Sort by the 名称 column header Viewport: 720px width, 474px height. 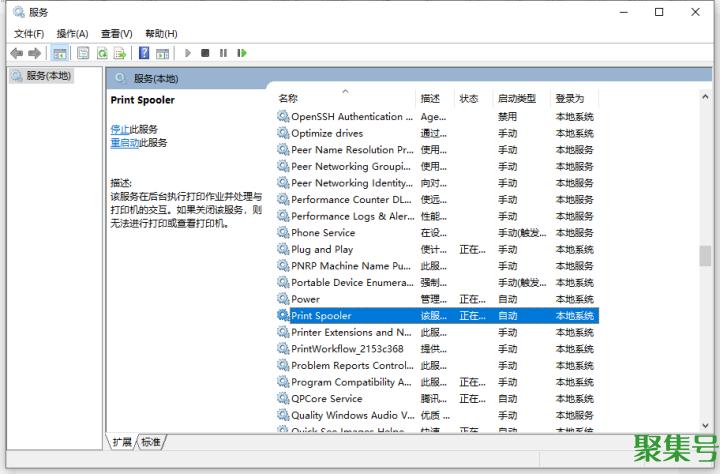288,98
